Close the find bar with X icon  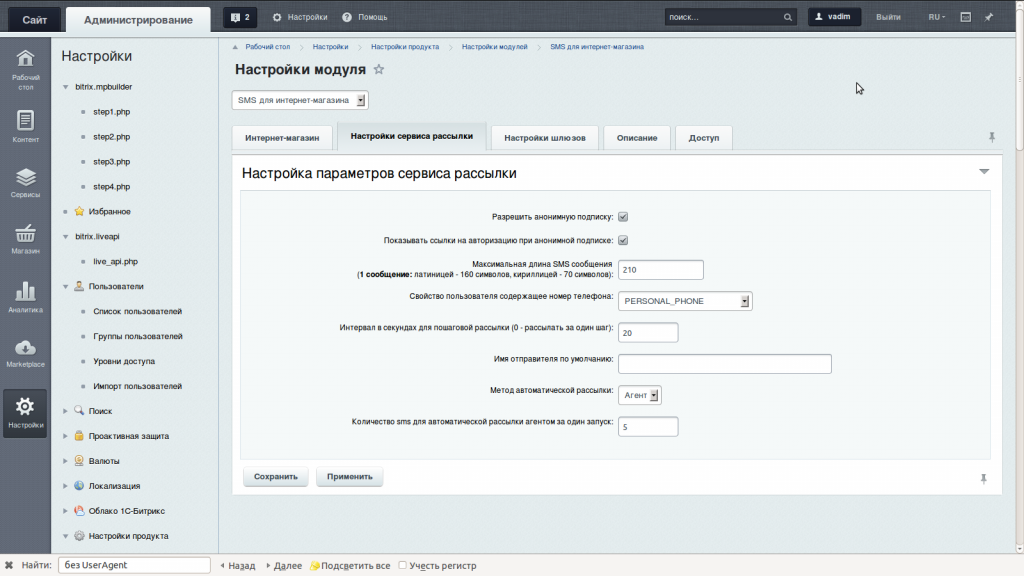point(9,565)
